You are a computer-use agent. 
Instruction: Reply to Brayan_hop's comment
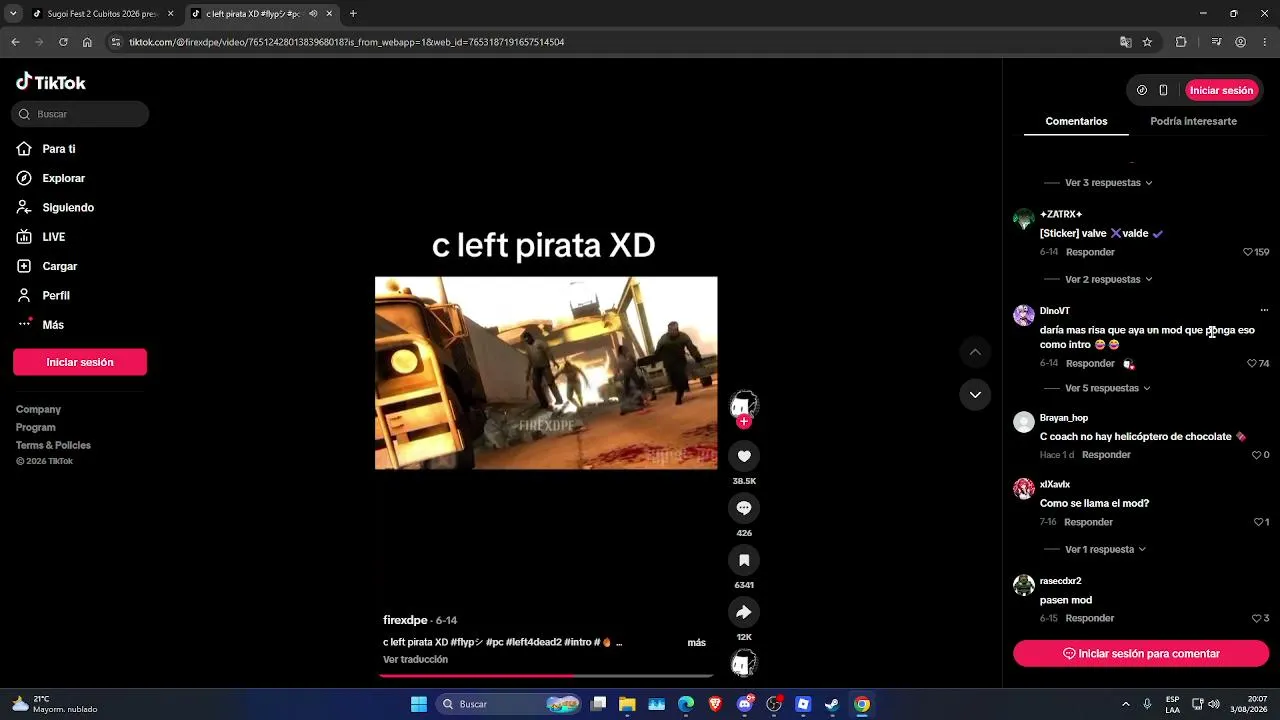(x=1106, y=455)
